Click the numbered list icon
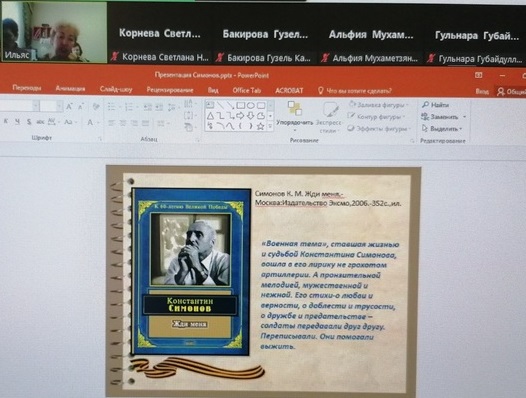Screen dimensions: 526x398 pos(130,107)
